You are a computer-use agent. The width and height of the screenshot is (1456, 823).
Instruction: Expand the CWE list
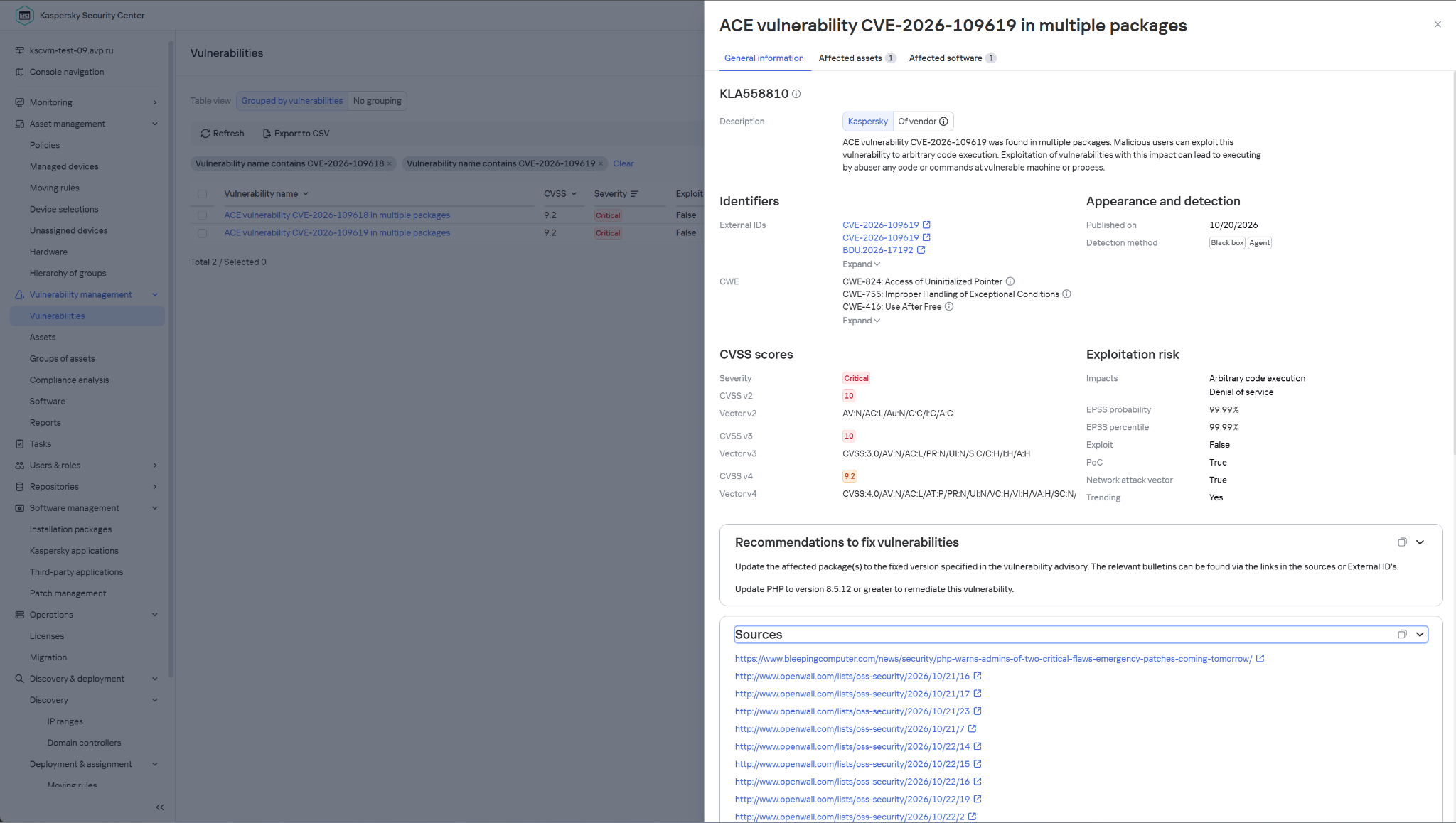click(x=861, y=321)
